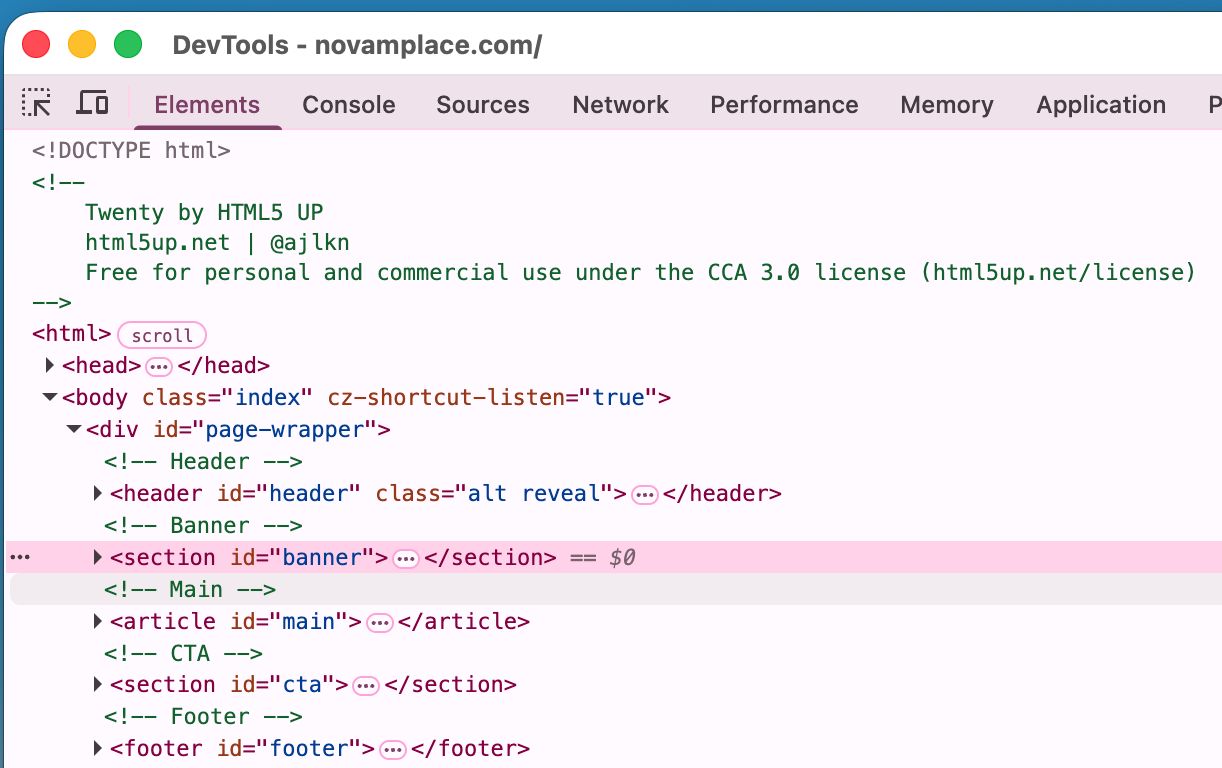This screenshot has width=1222, height=768.
Task: Click the scroll badge next to html
Action: [x=162, y=335]
